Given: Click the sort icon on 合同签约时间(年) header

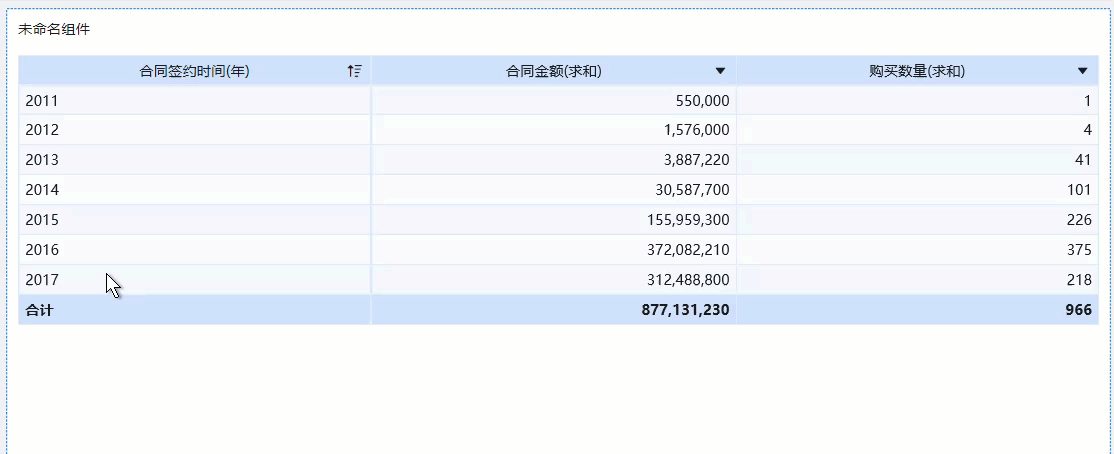Looking at the screenshot, I should click(x=354, y=71).
